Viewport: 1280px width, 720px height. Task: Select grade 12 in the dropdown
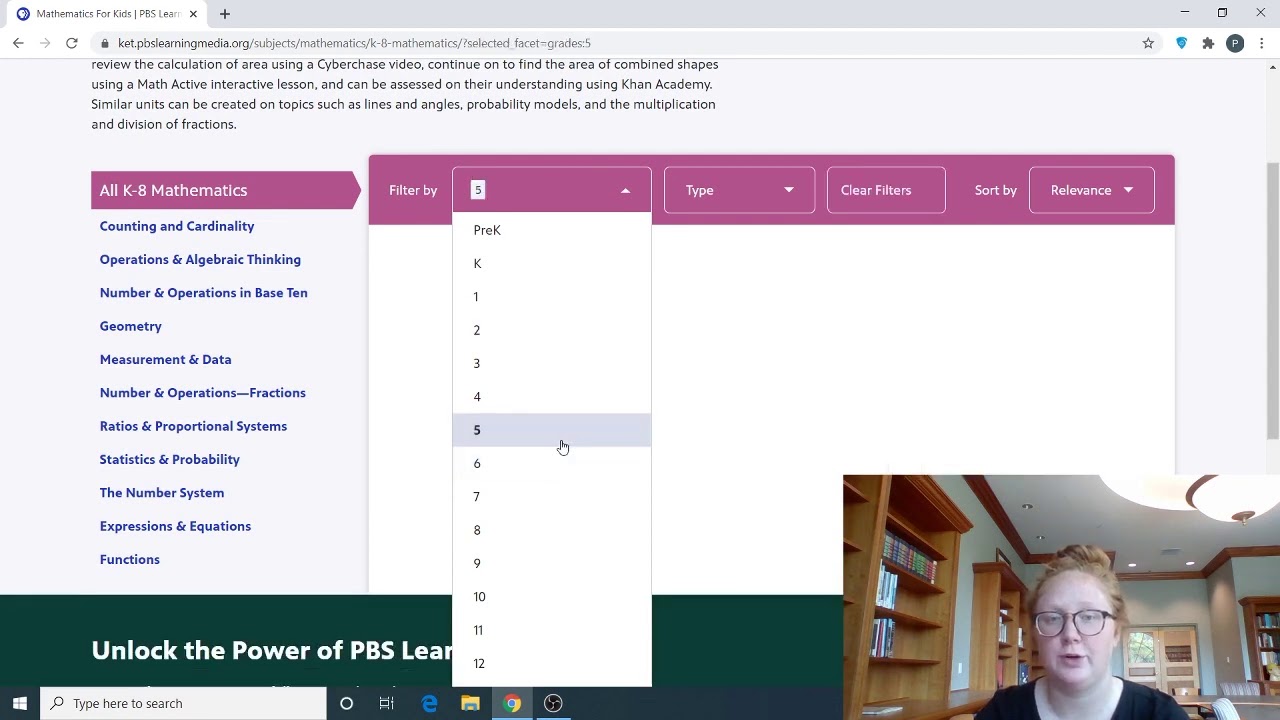551,664
